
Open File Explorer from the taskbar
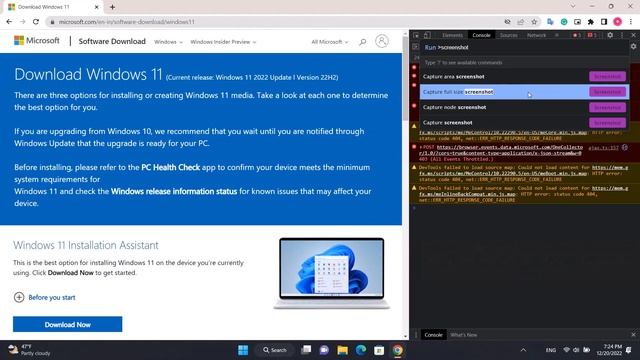342,350
